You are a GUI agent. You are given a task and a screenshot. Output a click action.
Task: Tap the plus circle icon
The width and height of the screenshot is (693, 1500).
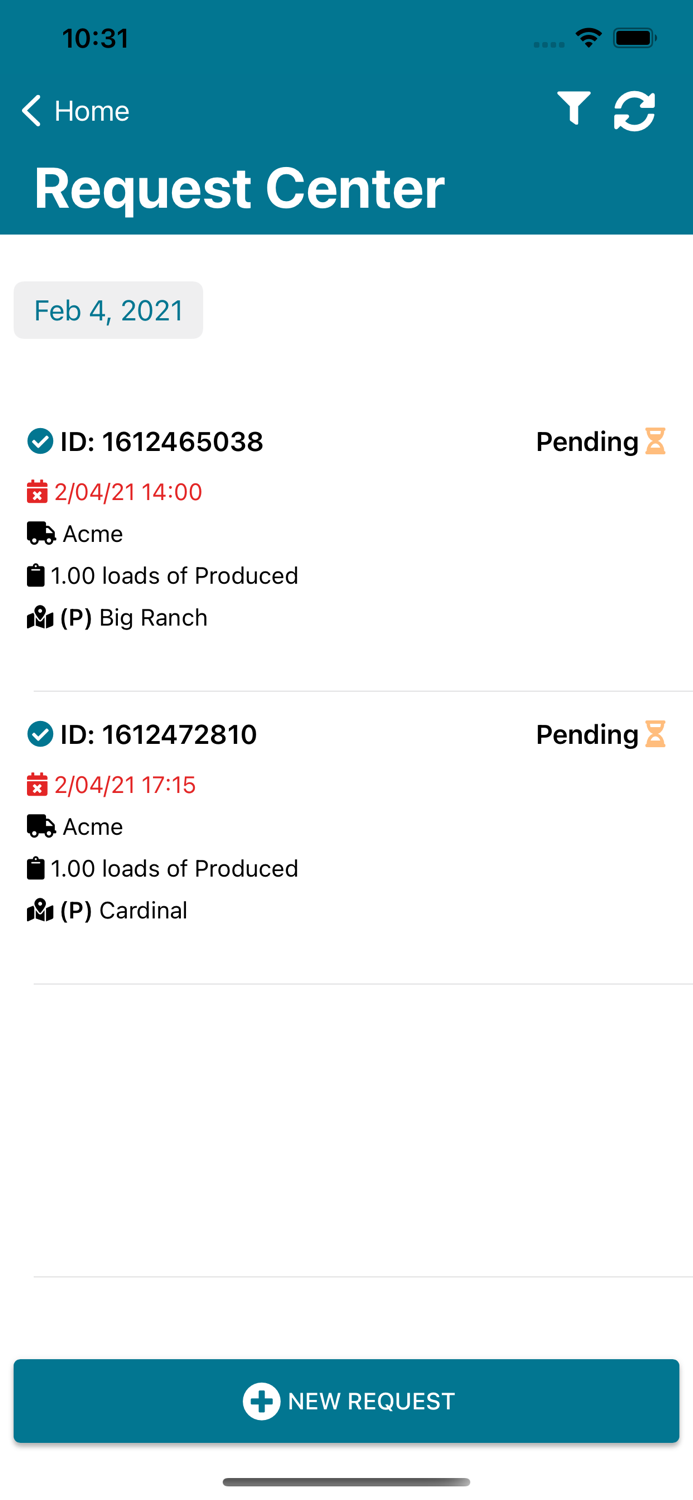pyautogui.click(x=261, y=1401)
